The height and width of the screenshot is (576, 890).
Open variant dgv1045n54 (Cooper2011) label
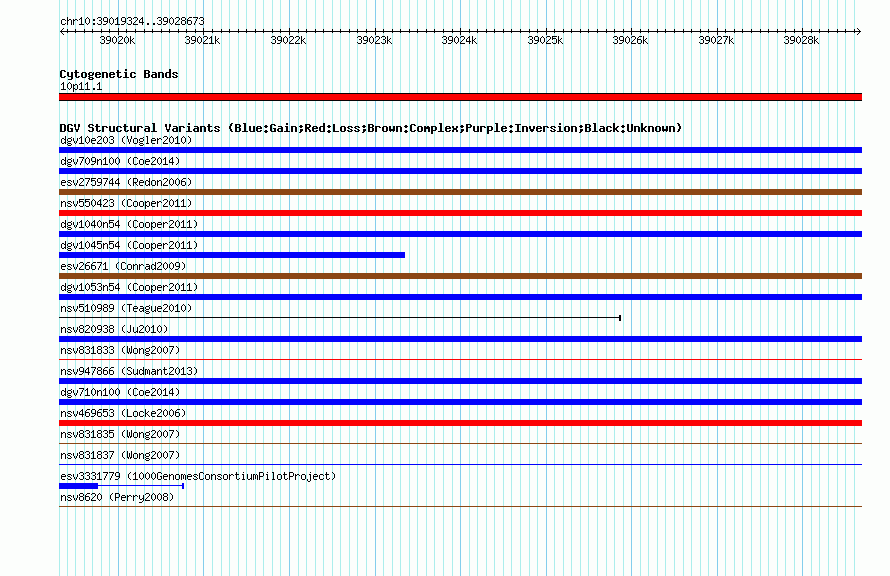click(x=129, y=245)
